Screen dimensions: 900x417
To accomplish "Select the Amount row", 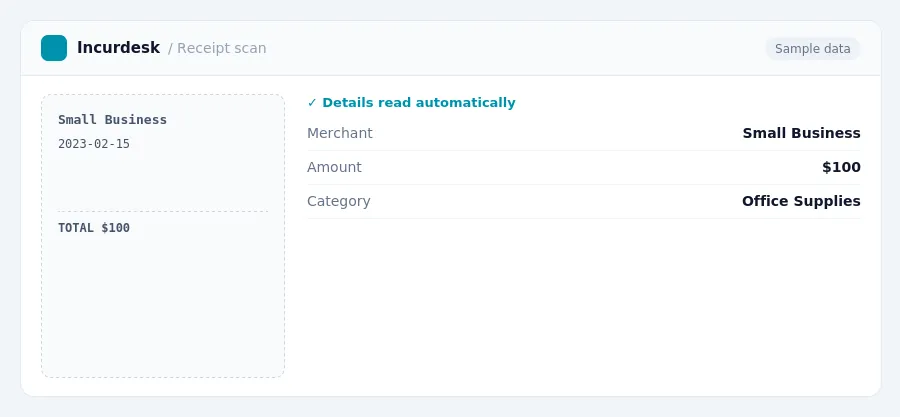I will (x=584, y=167).
